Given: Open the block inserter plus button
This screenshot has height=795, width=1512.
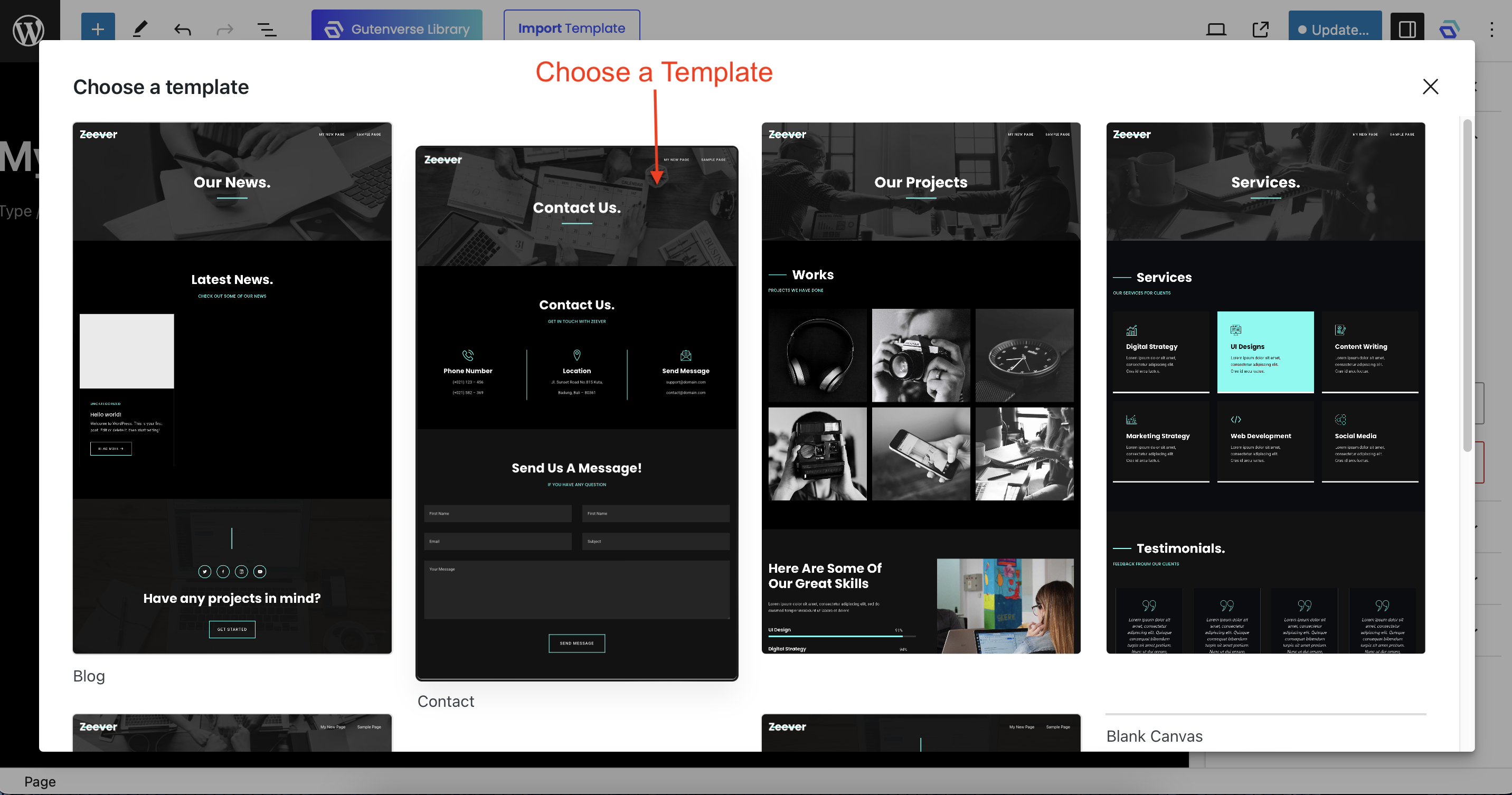Looking at the screenshot, I should pyautogui.click(x=98, y=29).
